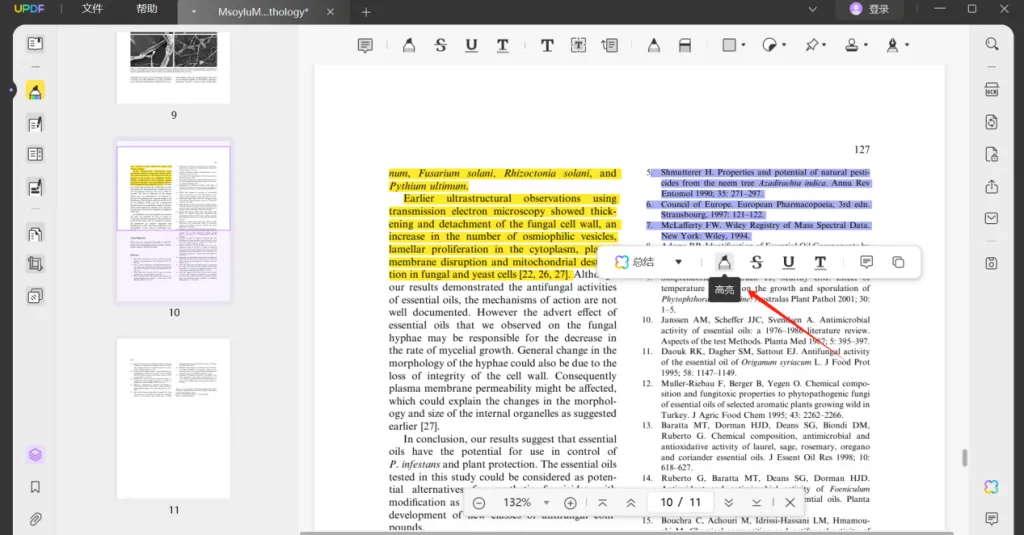The image size is (1024, 535).
Task: Open the 帮助 menu
Action: (x=146, y=10)
